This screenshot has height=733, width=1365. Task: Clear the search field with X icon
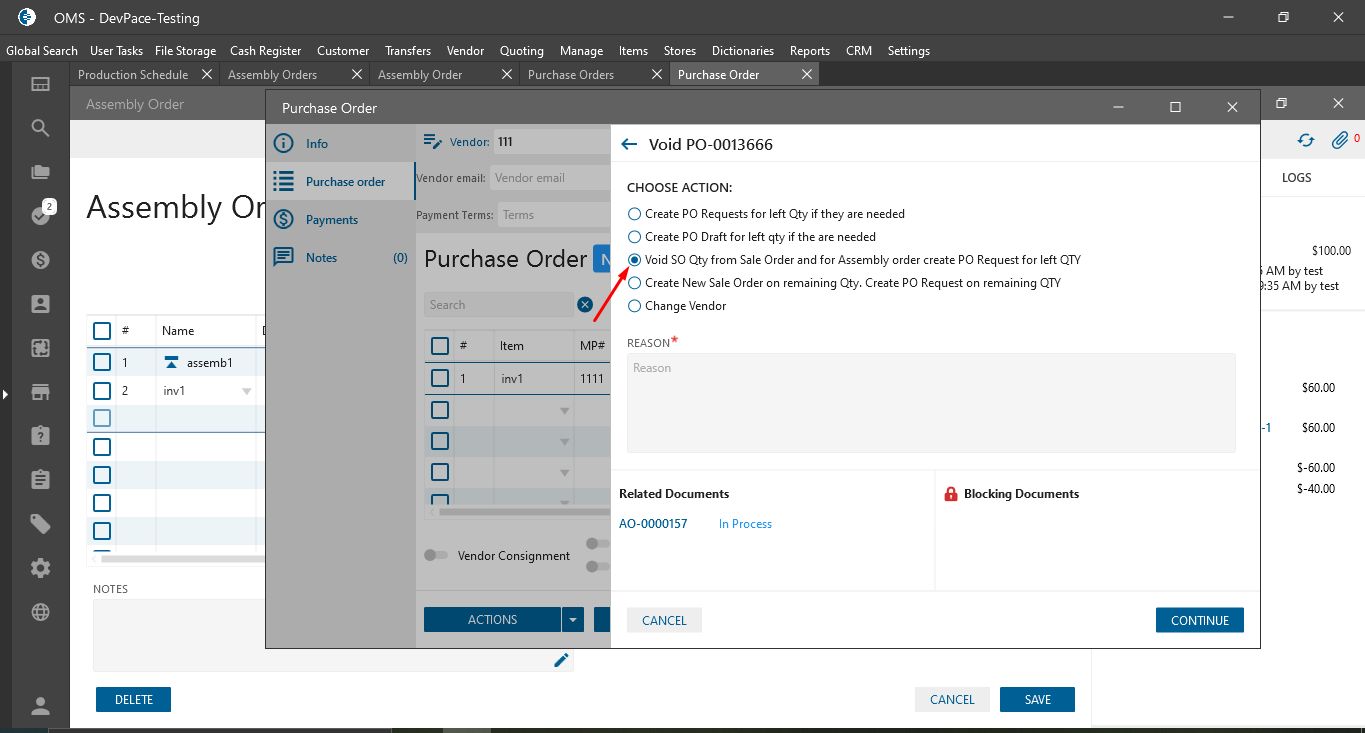point(585,305)
